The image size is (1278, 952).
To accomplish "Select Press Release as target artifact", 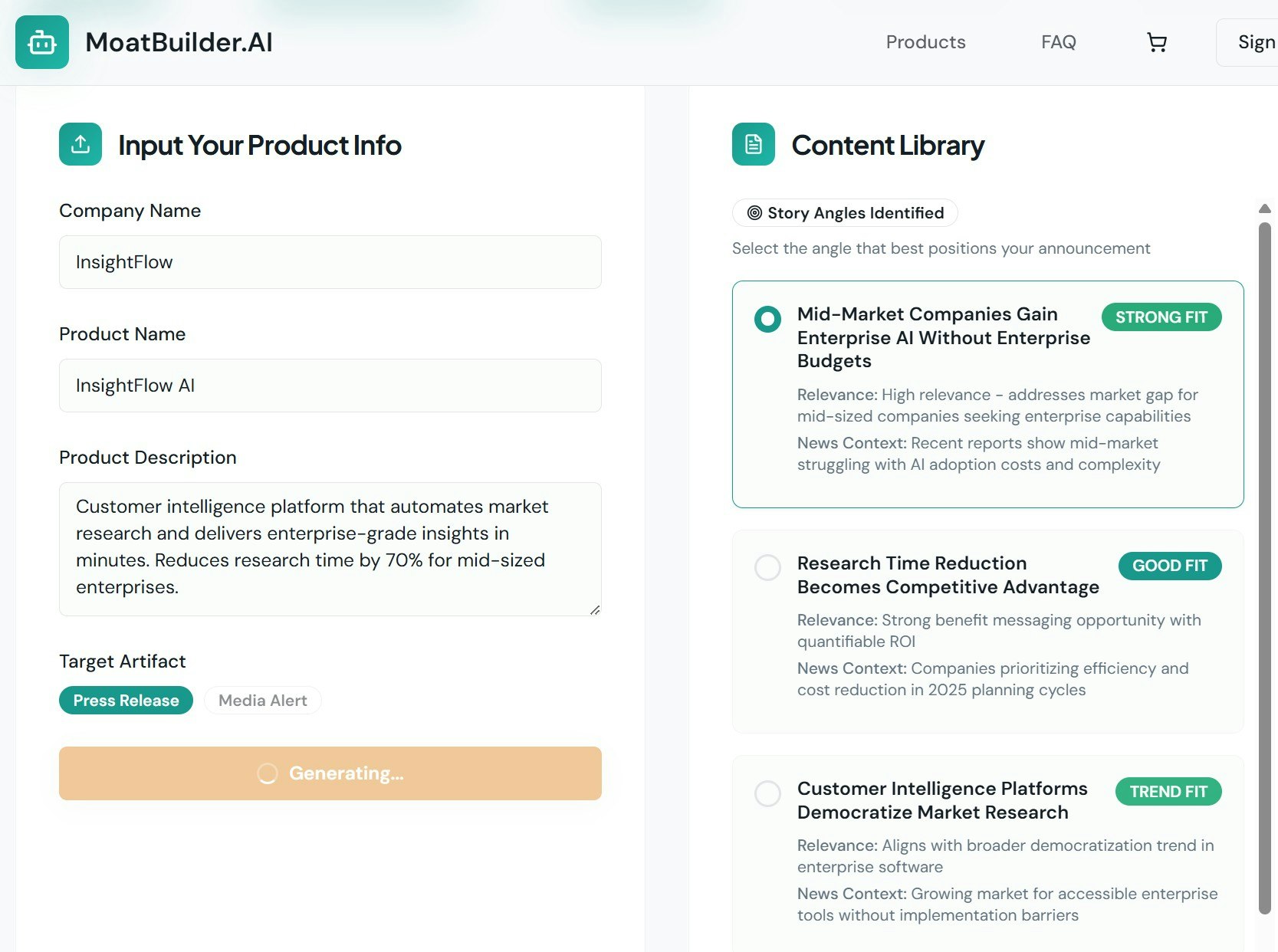I will tap(125, 700).
